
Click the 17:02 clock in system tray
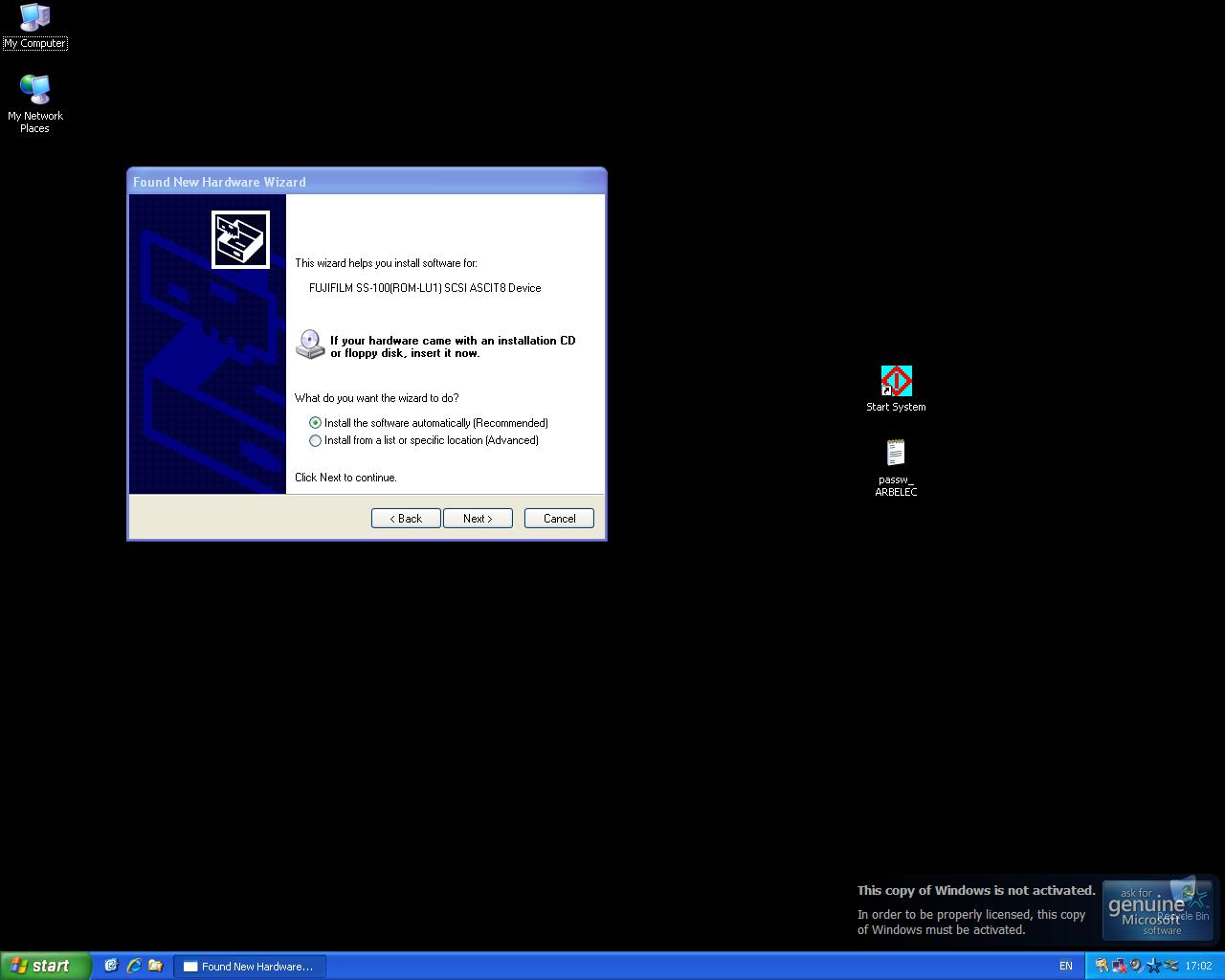pos(1198,966)
